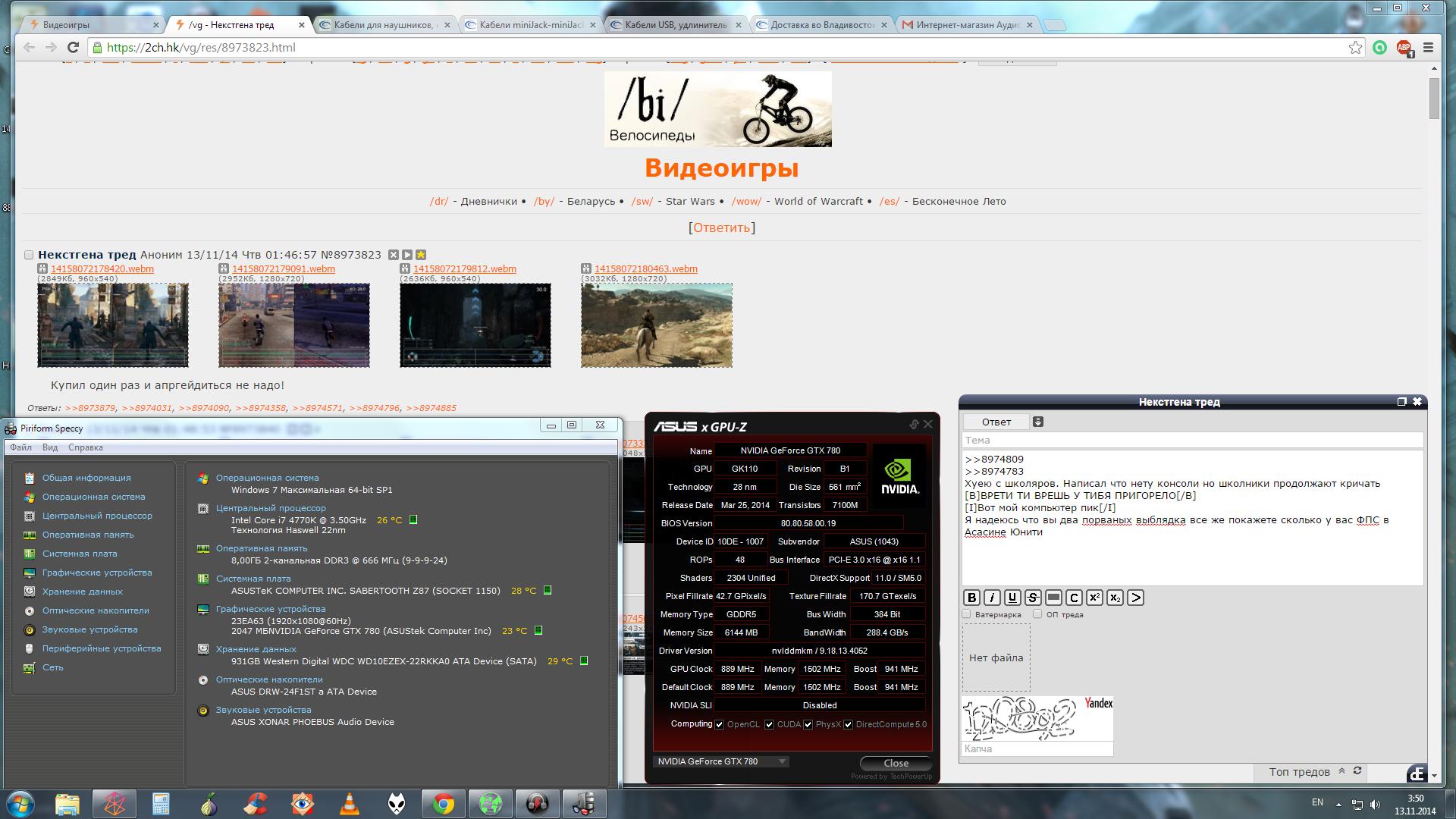Switch to the Видеоигры browser tab
The image size is (1456, 819).
[x=91, y=25]
